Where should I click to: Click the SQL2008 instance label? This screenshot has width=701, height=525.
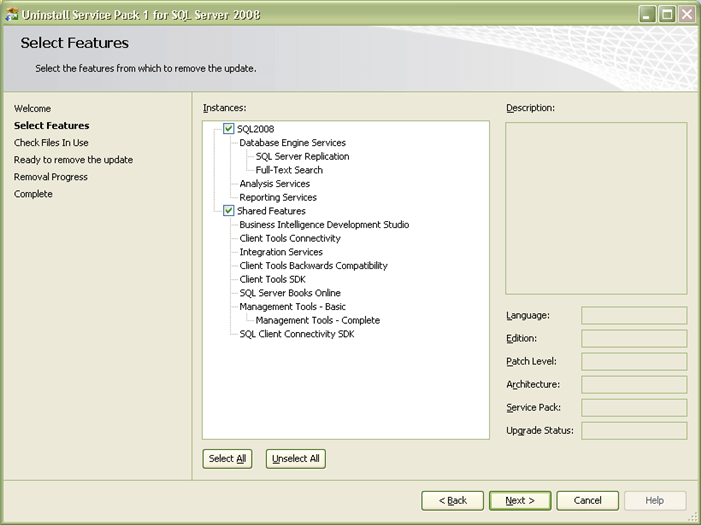pos(255,129)
